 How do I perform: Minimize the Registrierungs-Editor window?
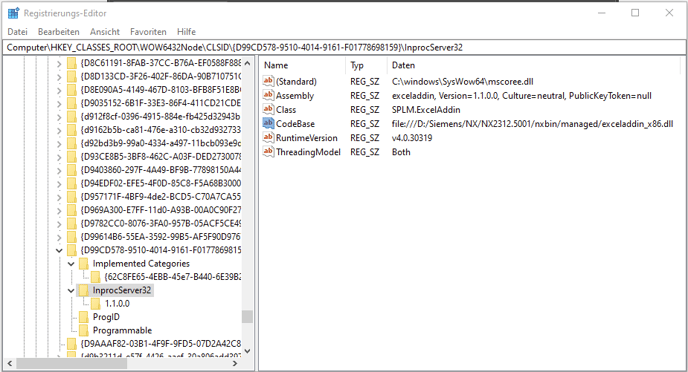pos(602,13)
